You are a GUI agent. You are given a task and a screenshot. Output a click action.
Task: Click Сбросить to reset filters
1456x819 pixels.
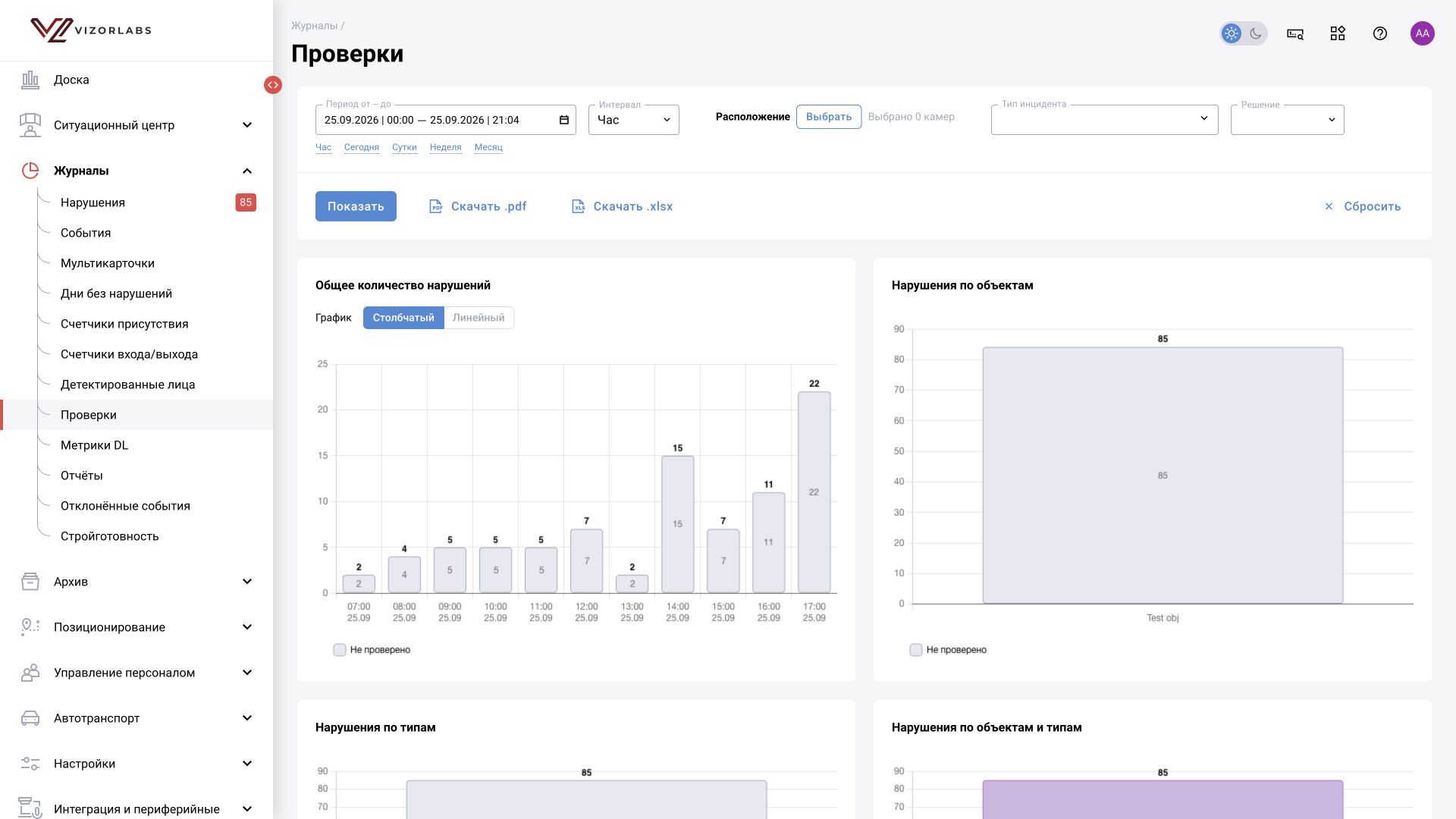[x=1363, y=206]
